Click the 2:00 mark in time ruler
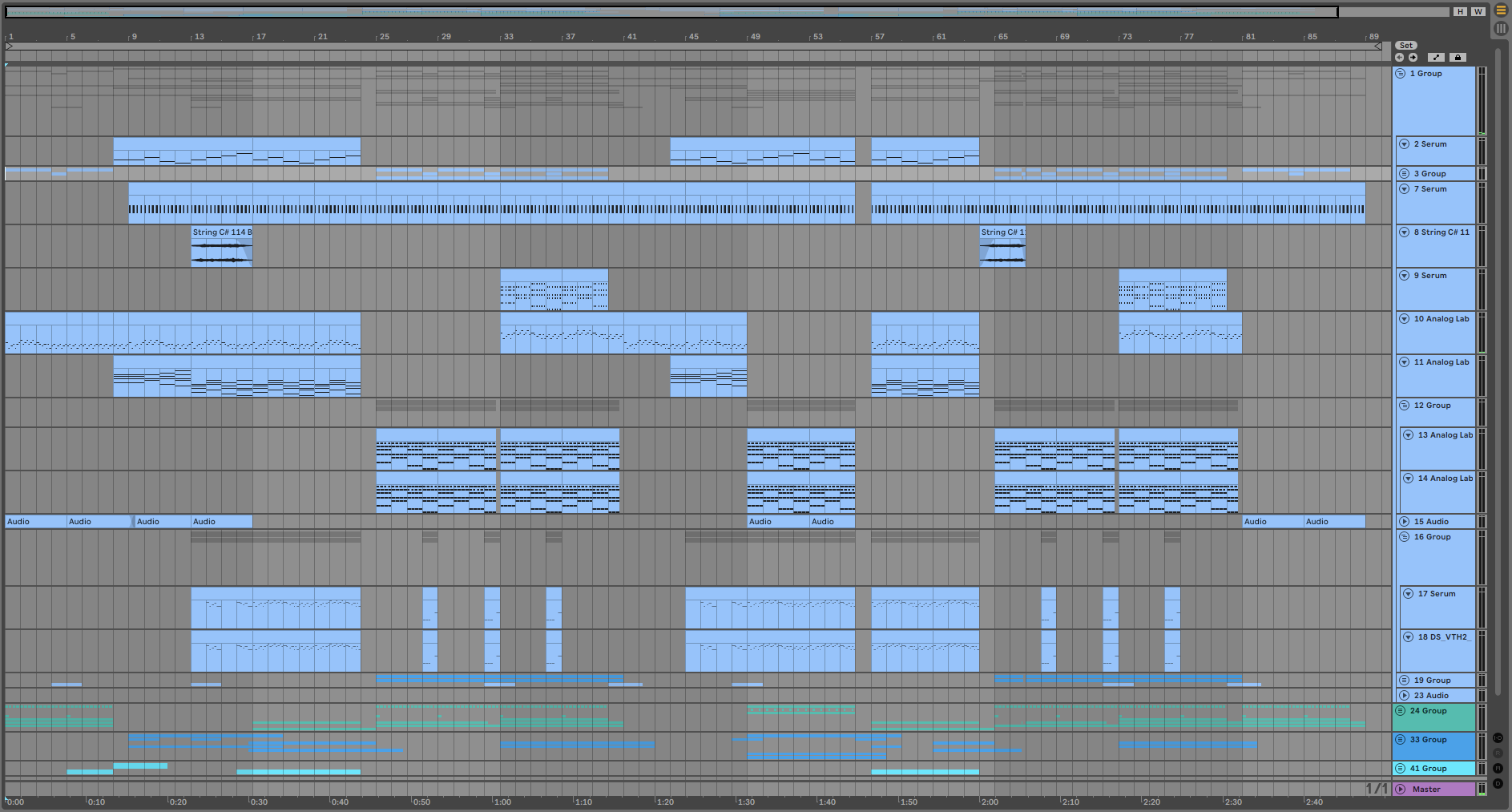Viewport: 1512px width, 812px height. tap(990, 802)
